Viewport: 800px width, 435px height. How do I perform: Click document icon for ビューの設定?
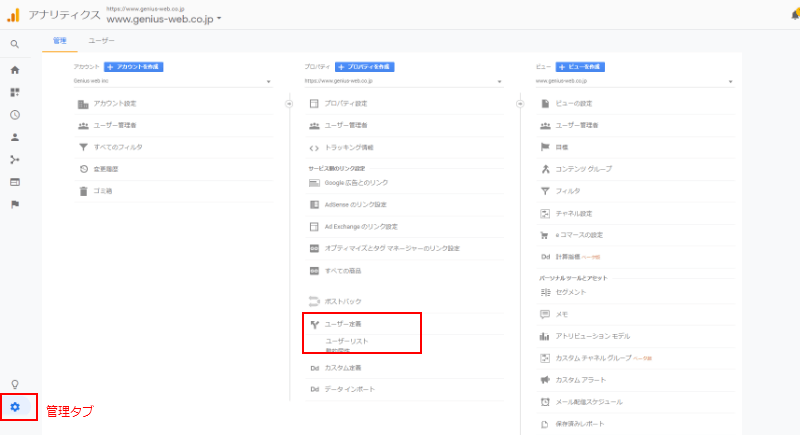click(x=545, y=104)
